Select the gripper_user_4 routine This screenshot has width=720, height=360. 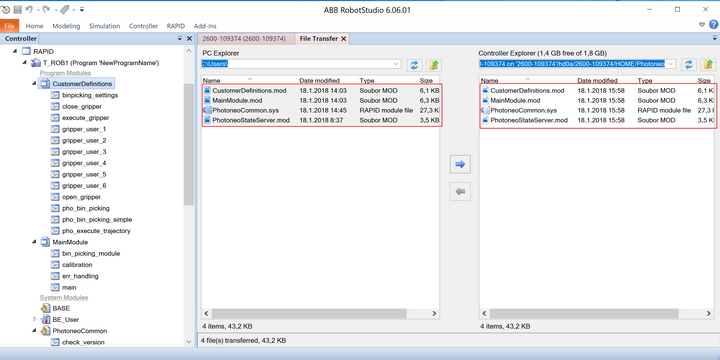84,163
